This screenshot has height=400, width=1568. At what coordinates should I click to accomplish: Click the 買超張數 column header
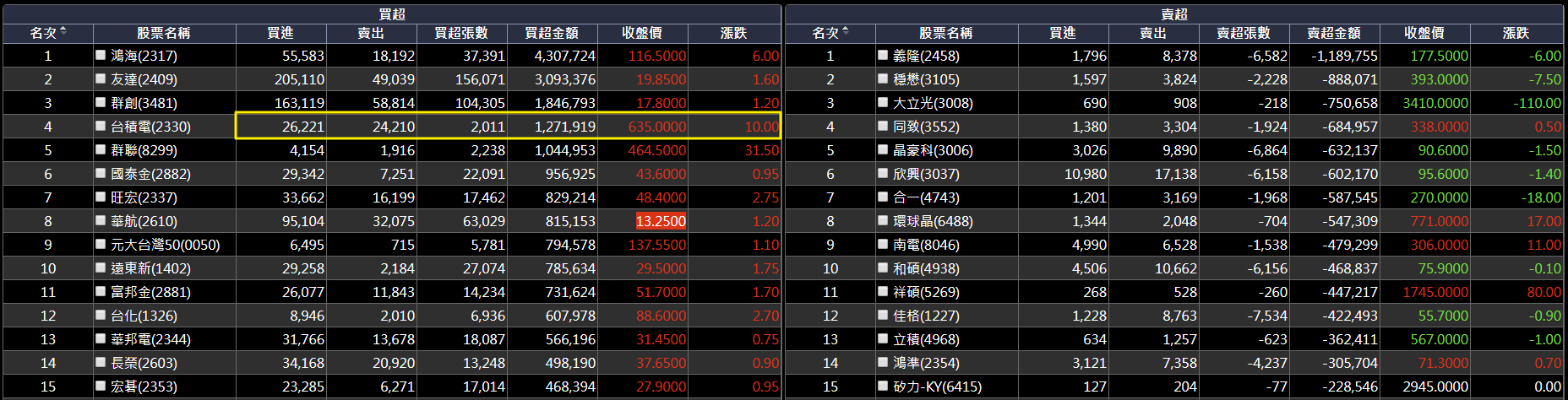point(461,33)
